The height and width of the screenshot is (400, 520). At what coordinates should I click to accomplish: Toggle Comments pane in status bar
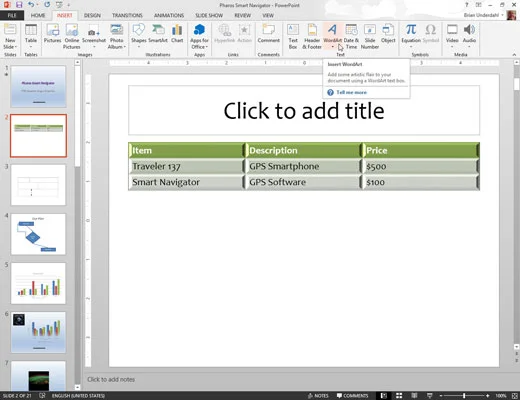tap(352, 396)
